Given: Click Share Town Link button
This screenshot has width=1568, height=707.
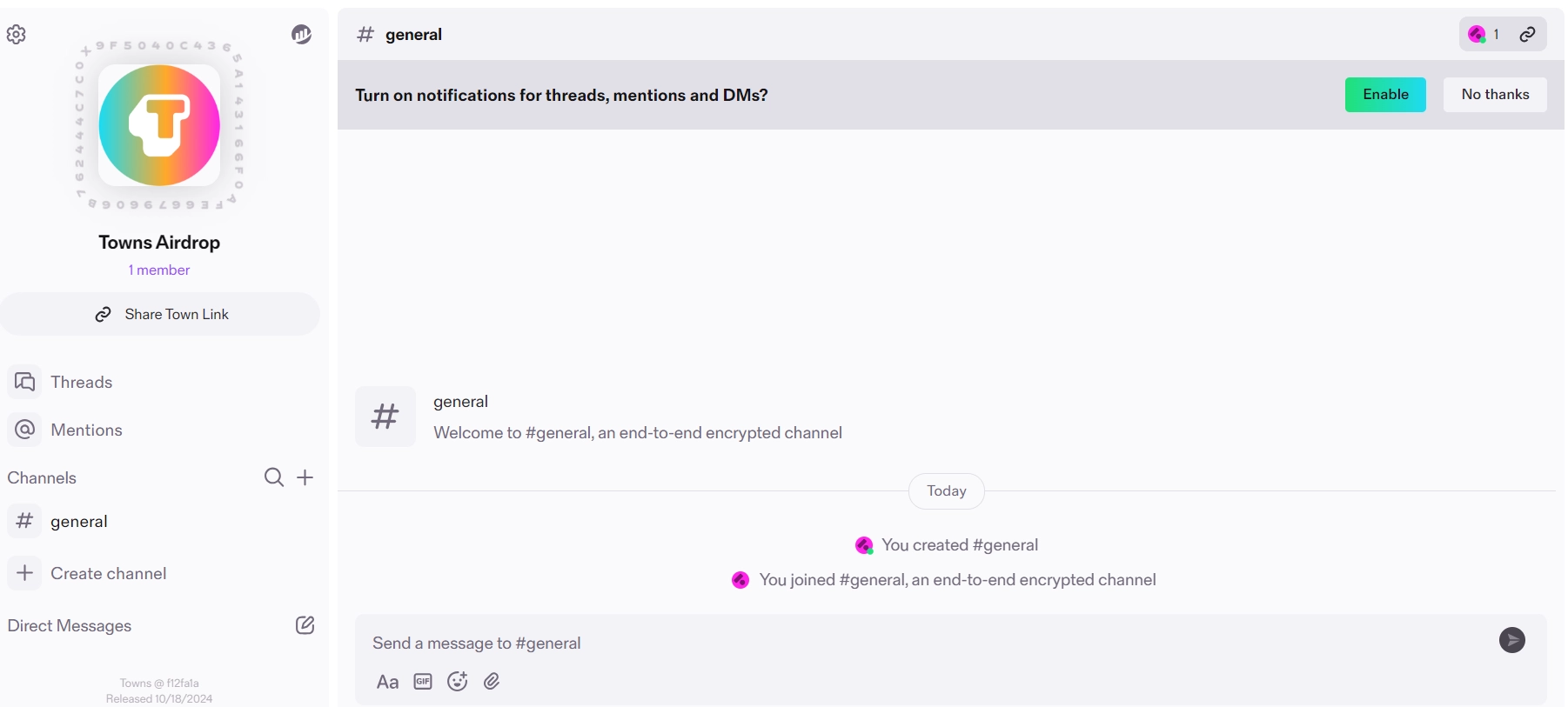Looking at the screenshot, I should click(160, 314).
